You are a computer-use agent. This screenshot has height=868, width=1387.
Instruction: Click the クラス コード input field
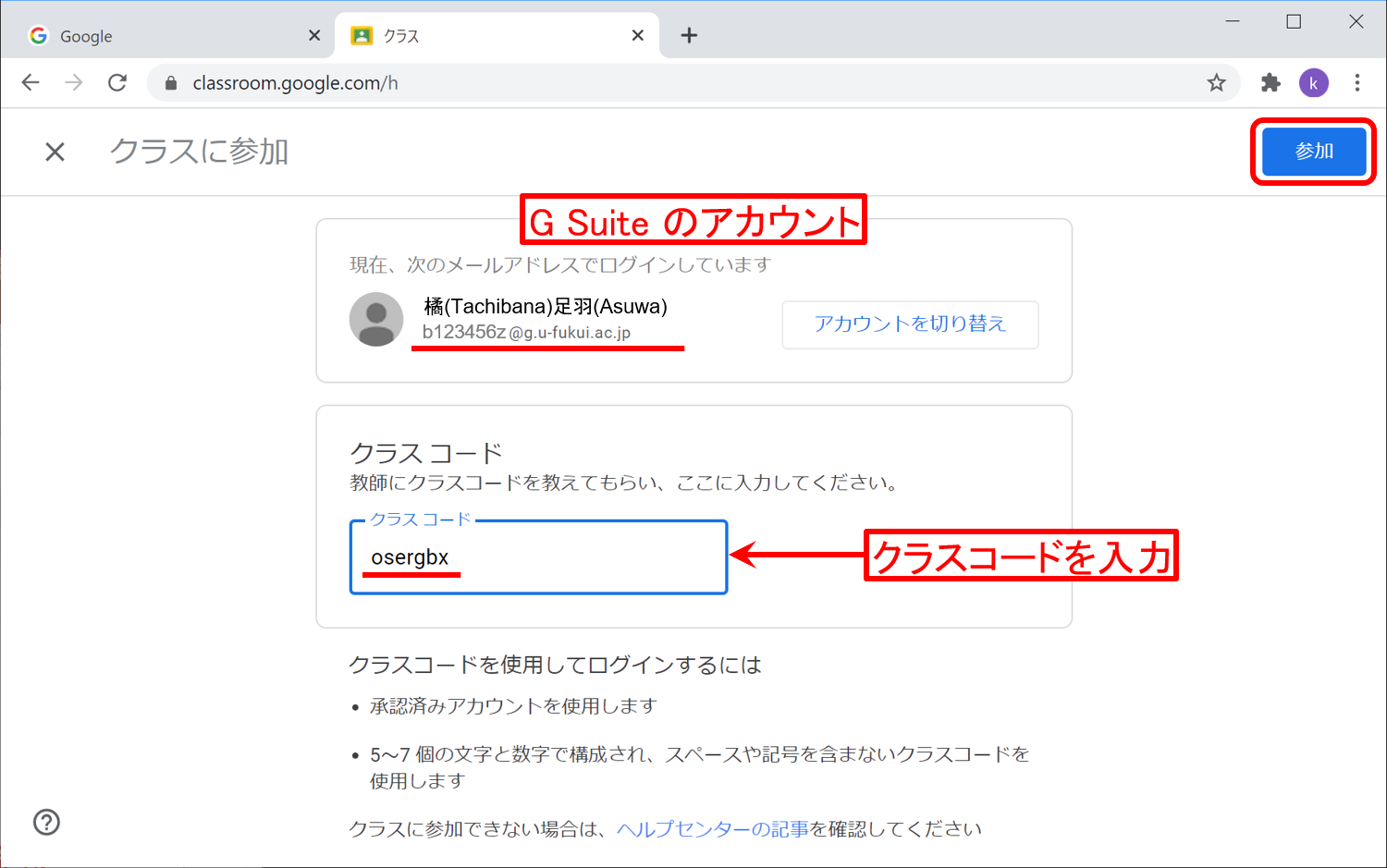(539, 557)
